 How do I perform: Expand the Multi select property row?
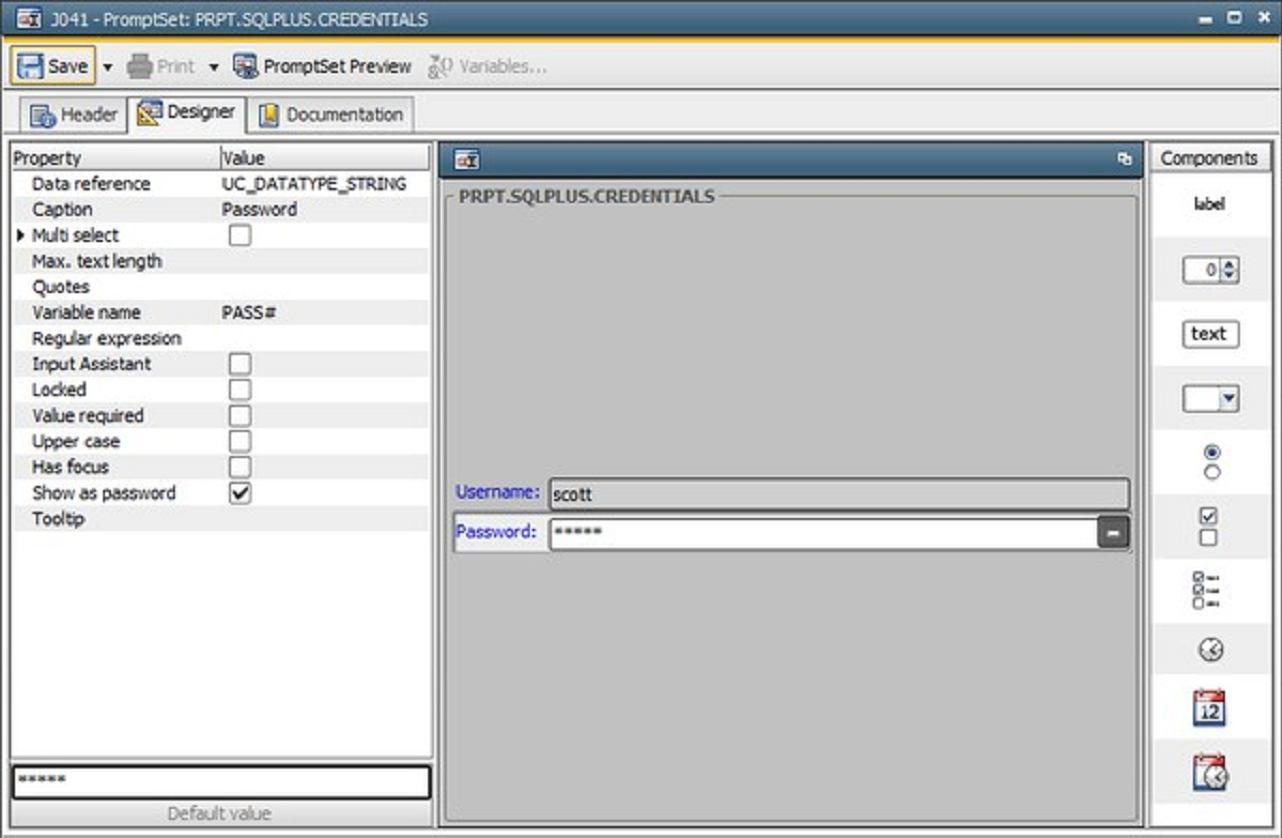pyautogui.click(x=21, y=236)
